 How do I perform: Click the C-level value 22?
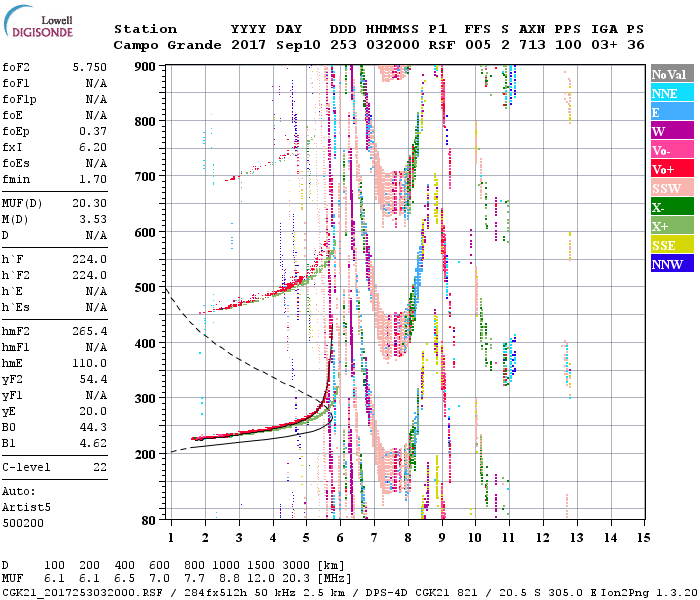coord(100,467)
